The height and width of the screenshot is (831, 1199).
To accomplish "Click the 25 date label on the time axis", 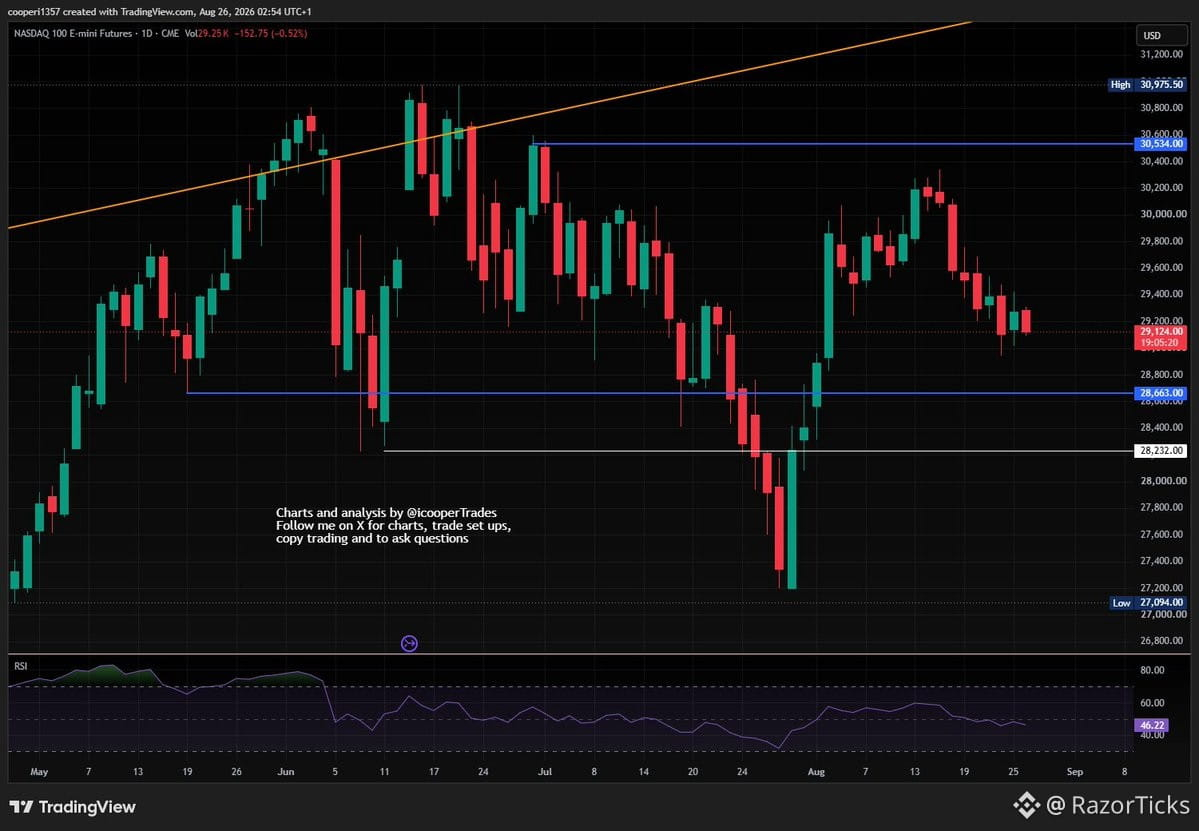I will (1013, 772).
